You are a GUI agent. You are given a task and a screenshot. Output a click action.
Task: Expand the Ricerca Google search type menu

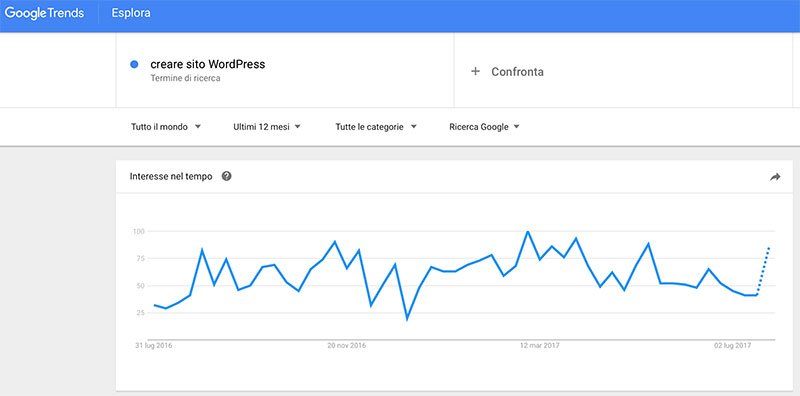[x=484, y=127]
